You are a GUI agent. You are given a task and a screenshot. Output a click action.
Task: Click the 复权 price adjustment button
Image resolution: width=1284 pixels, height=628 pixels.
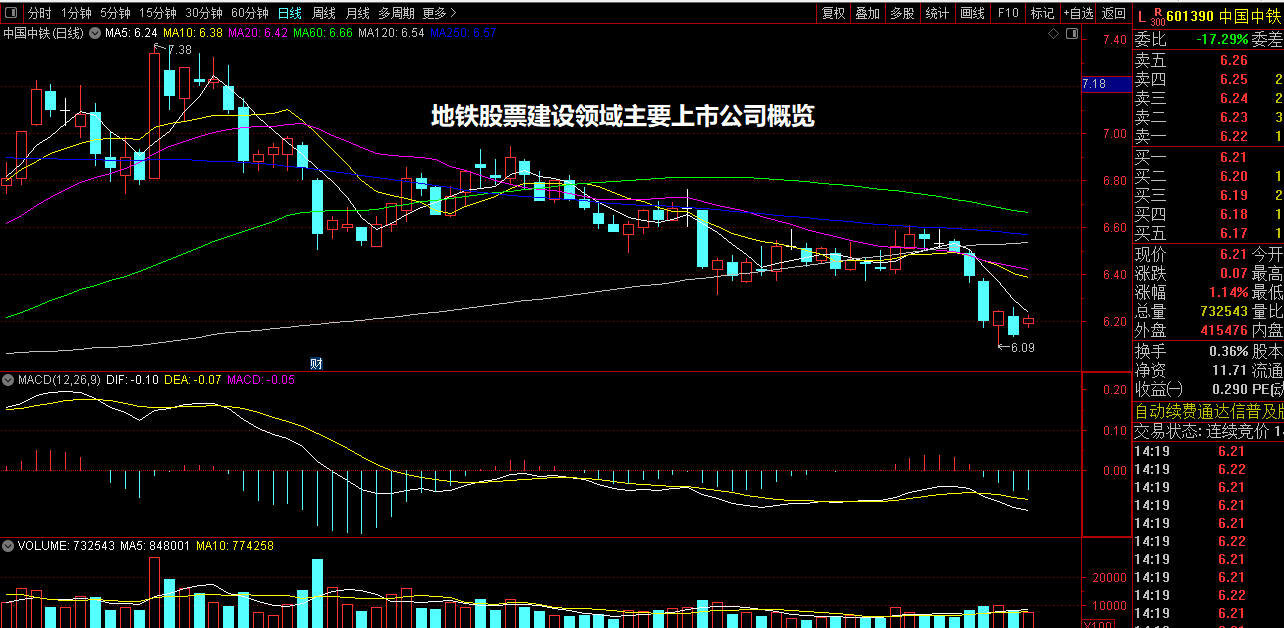click(833, 13)
